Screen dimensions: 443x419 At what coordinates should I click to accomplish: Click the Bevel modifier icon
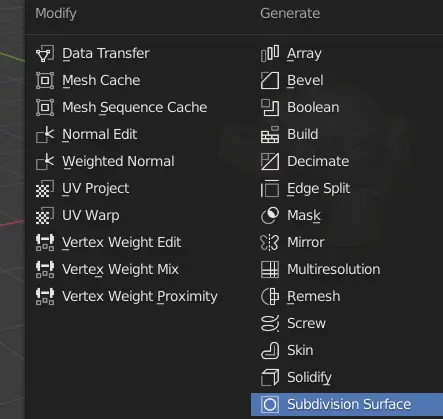pyautogui.click(x=270, y=80)
